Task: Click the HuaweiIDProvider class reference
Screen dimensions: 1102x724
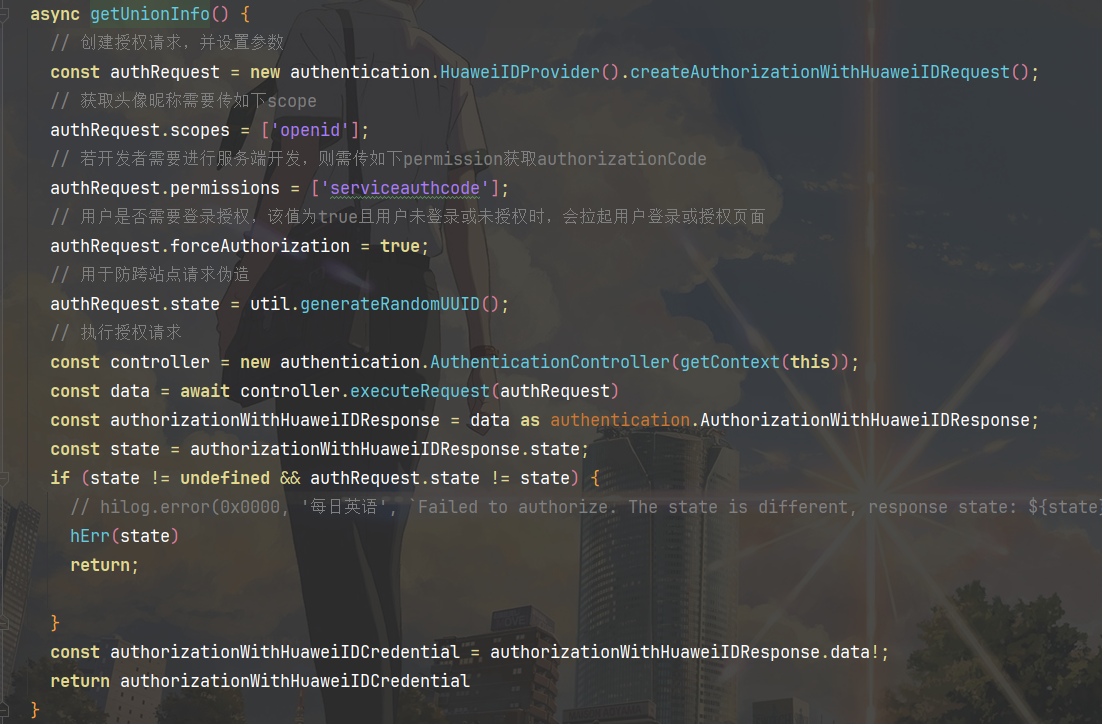Action: 520,72
